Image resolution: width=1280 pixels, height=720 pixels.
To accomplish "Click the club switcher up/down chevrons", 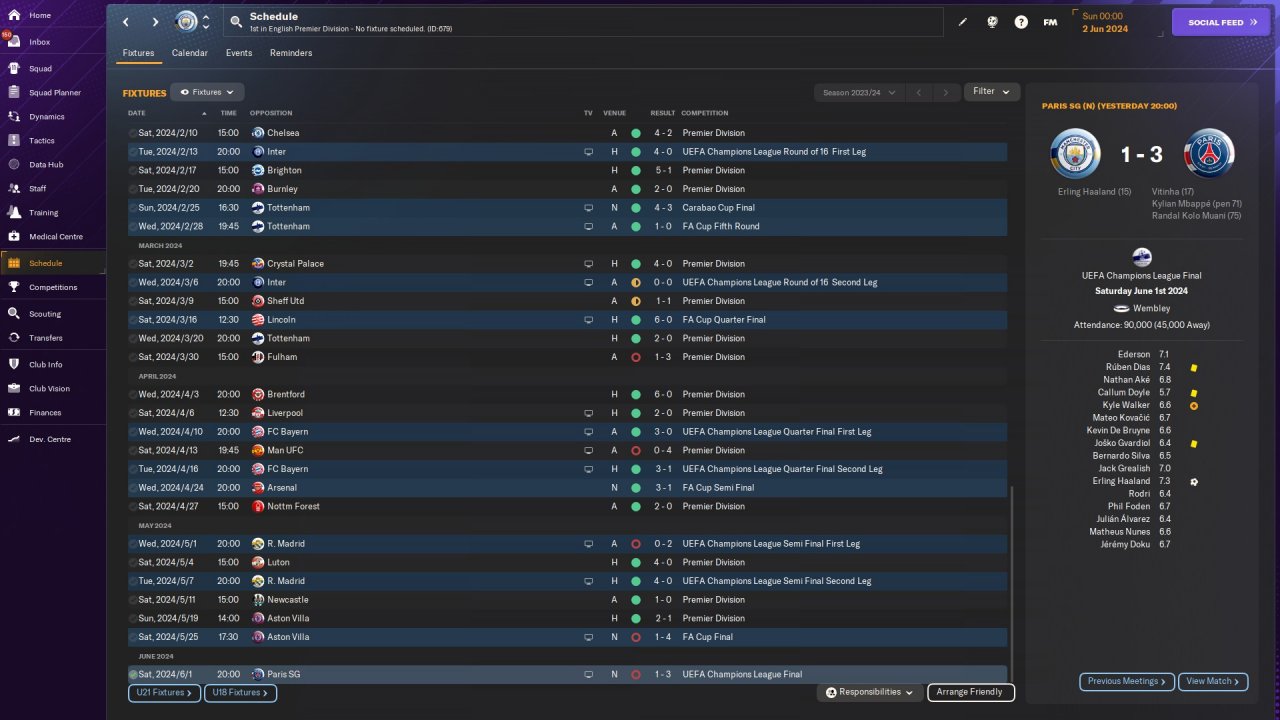I will [x=206, y=22].
